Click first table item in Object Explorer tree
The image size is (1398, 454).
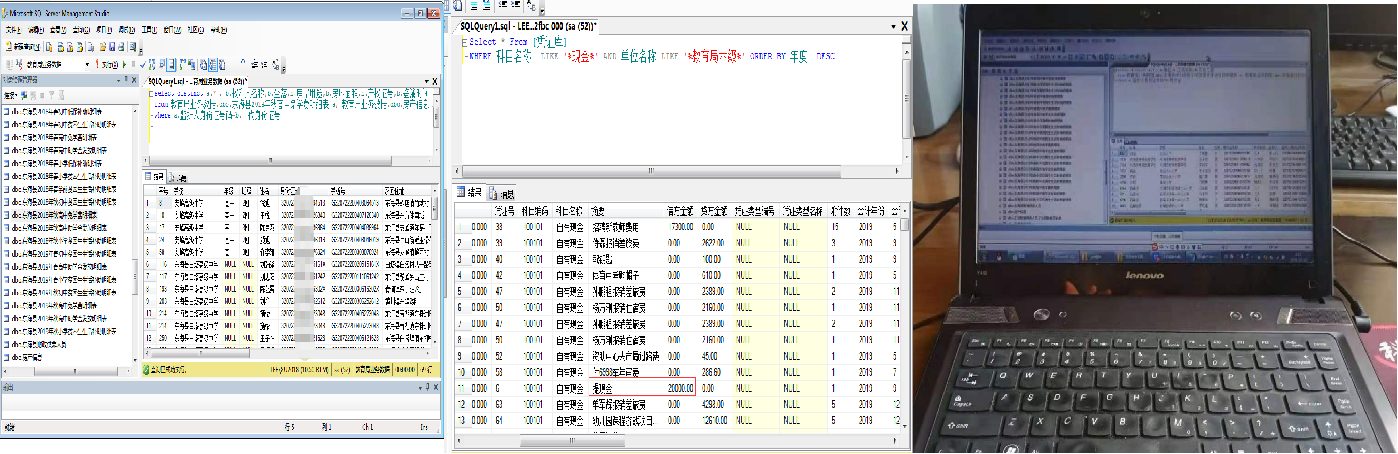[60, 110]
